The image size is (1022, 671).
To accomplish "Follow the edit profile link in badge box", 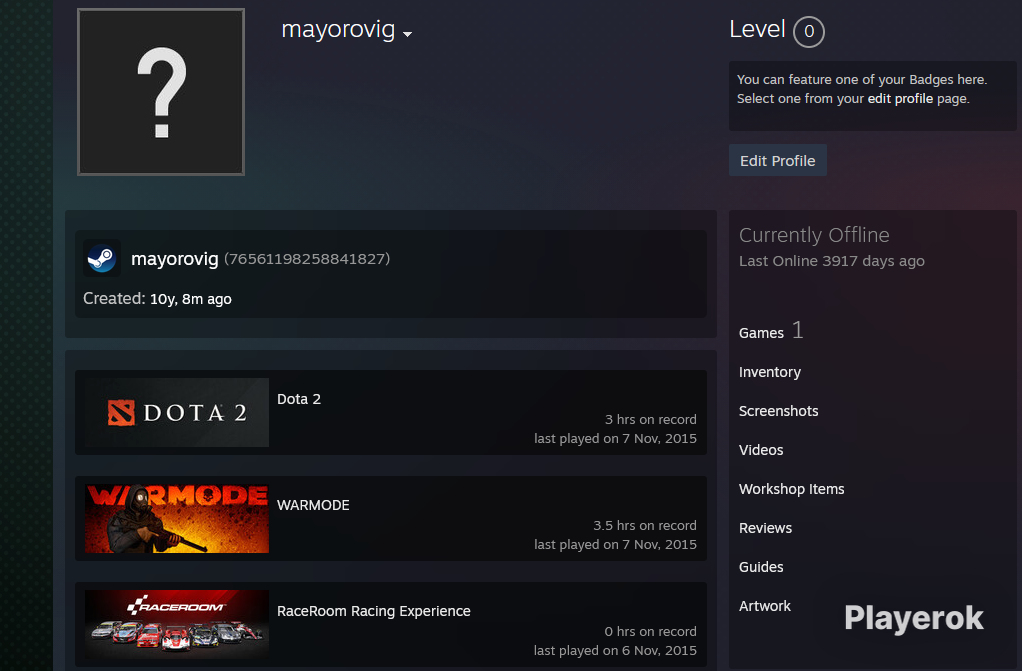I will [900, 98].
